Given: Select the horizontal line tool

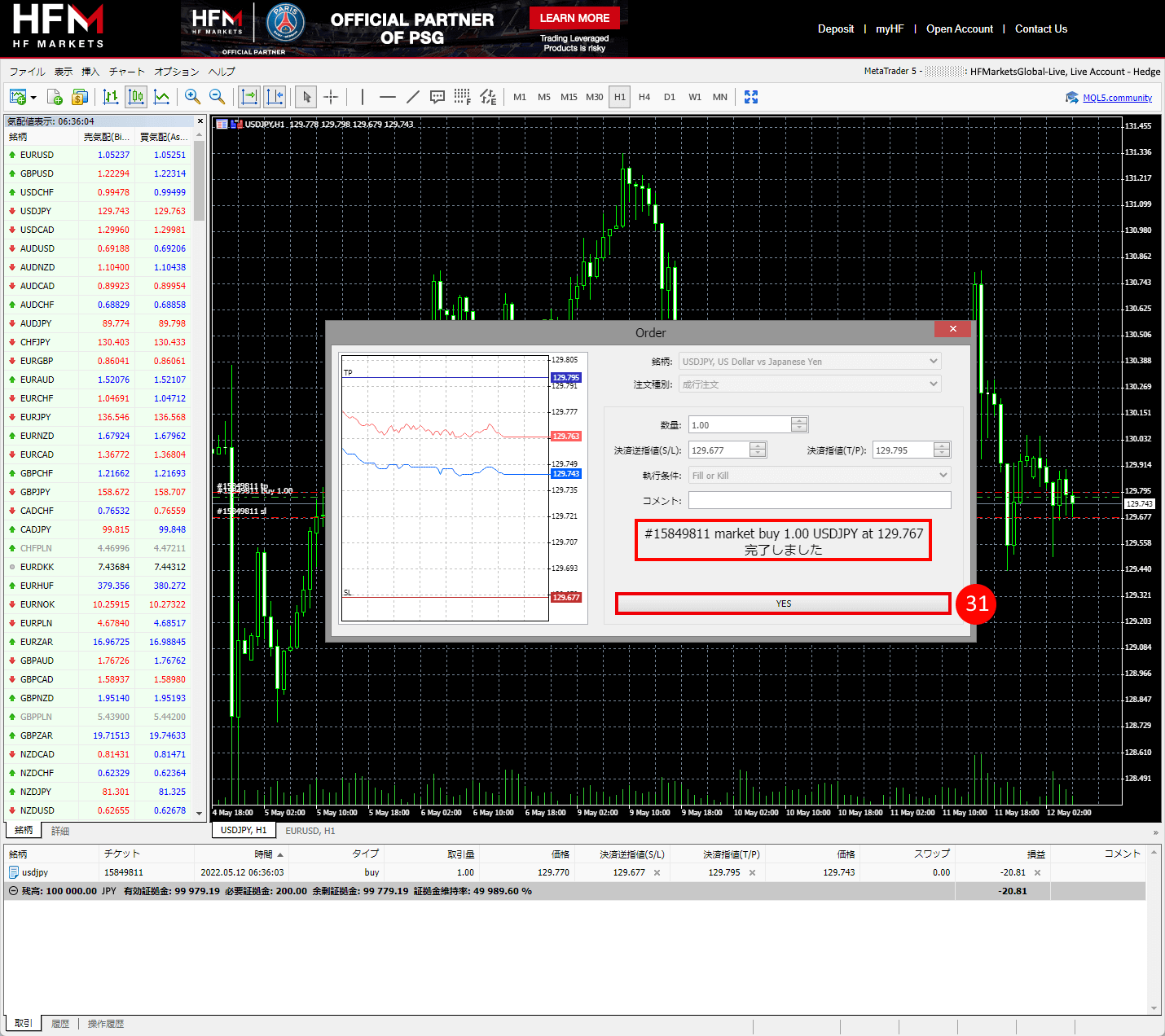Looking at the screenshot, I should 387,97.
